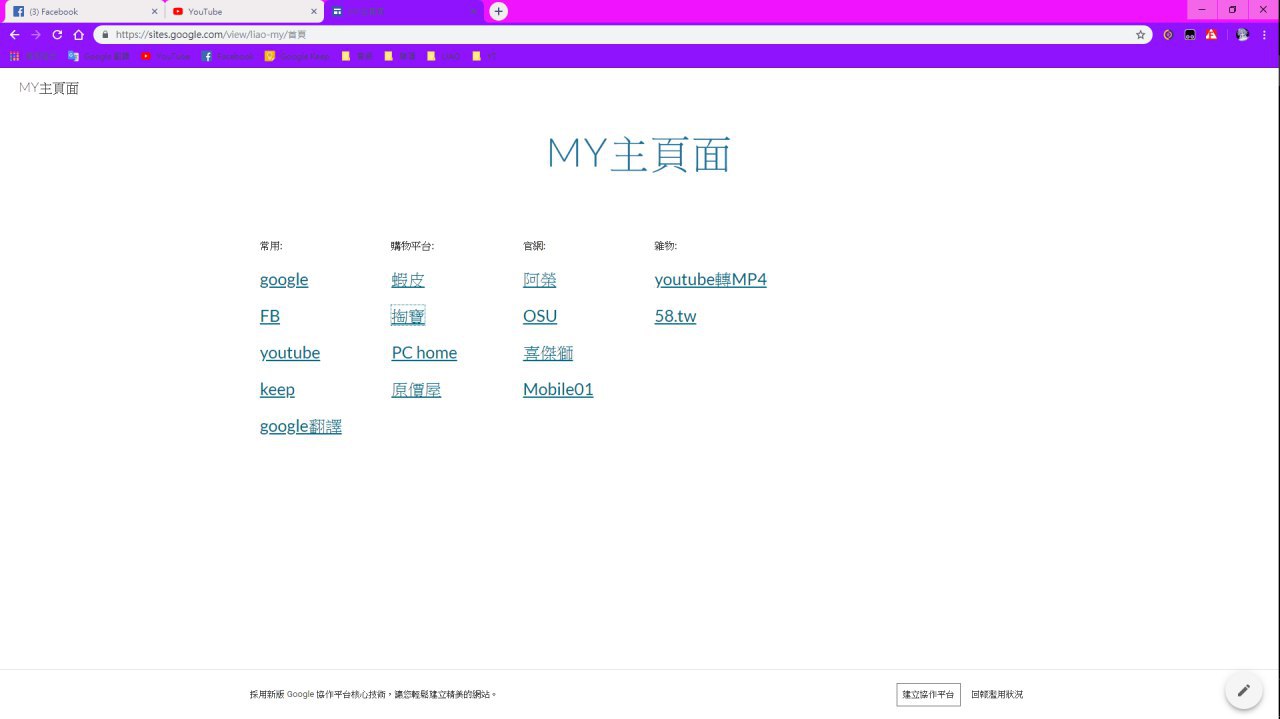
Task: Click the large MY主頁面 page heading
Action: pyautogui.click(x=639, y=154)
